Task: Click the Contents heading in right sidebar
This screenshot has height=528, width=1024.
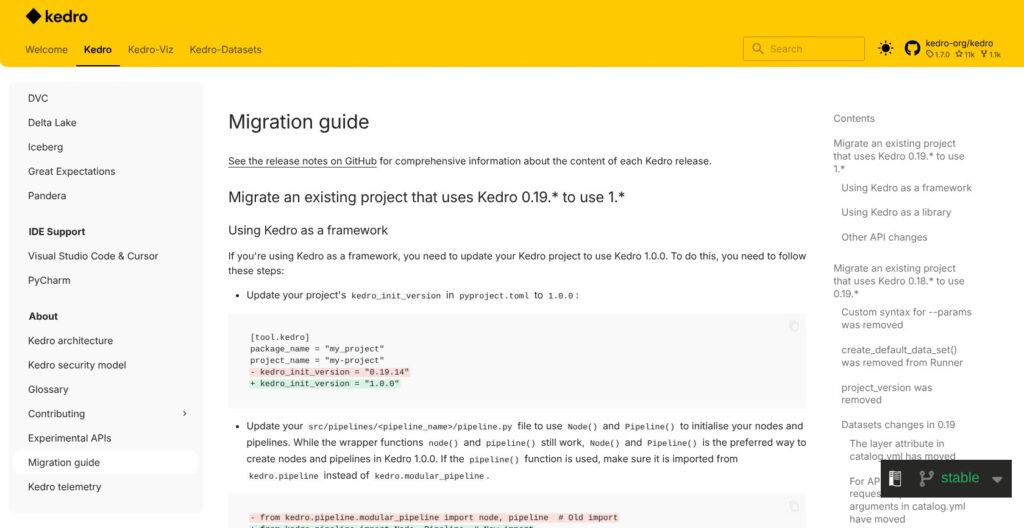Action: 854,119
